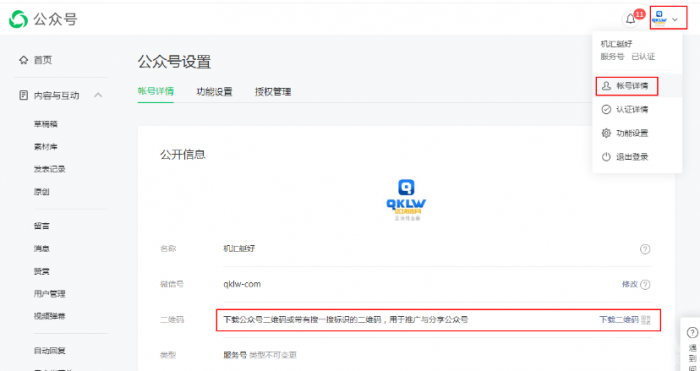Open 消息 in the sidebar

tap(42, 248)
